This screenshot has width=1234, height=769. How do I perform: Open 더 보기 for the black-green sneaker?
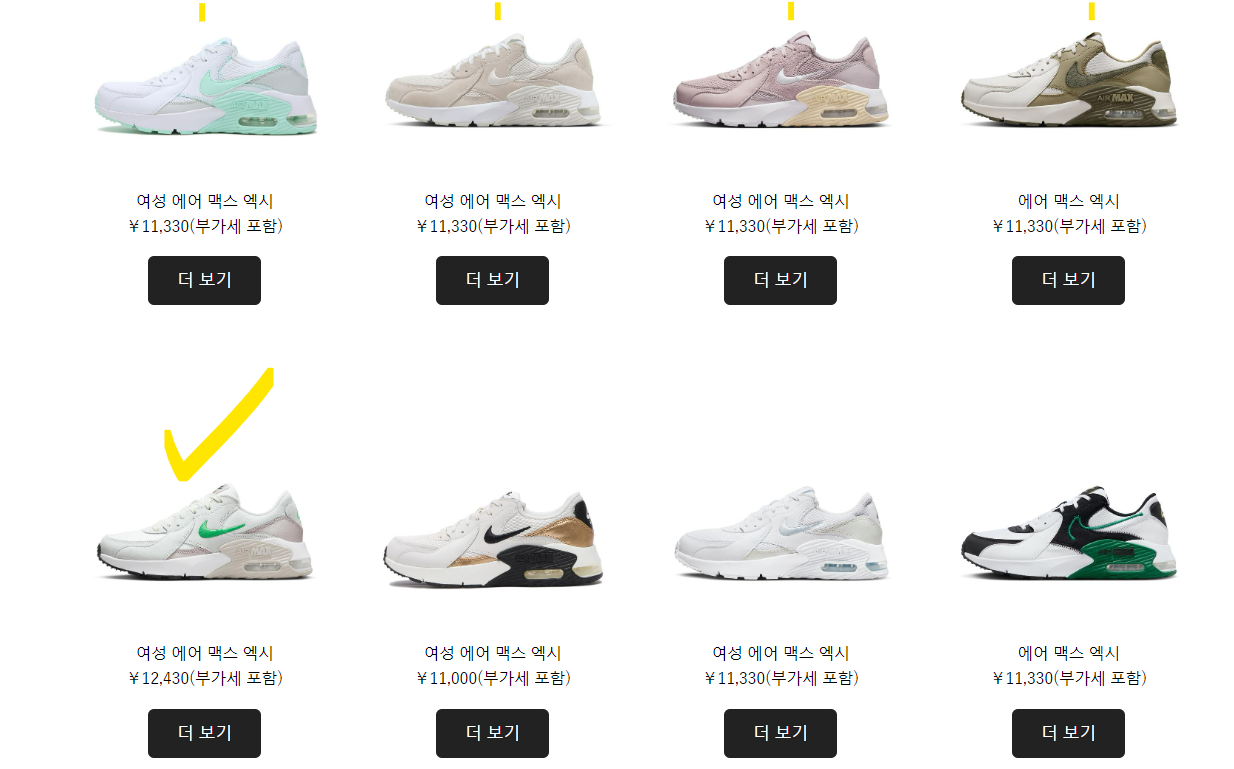(x=1068, y=733)
